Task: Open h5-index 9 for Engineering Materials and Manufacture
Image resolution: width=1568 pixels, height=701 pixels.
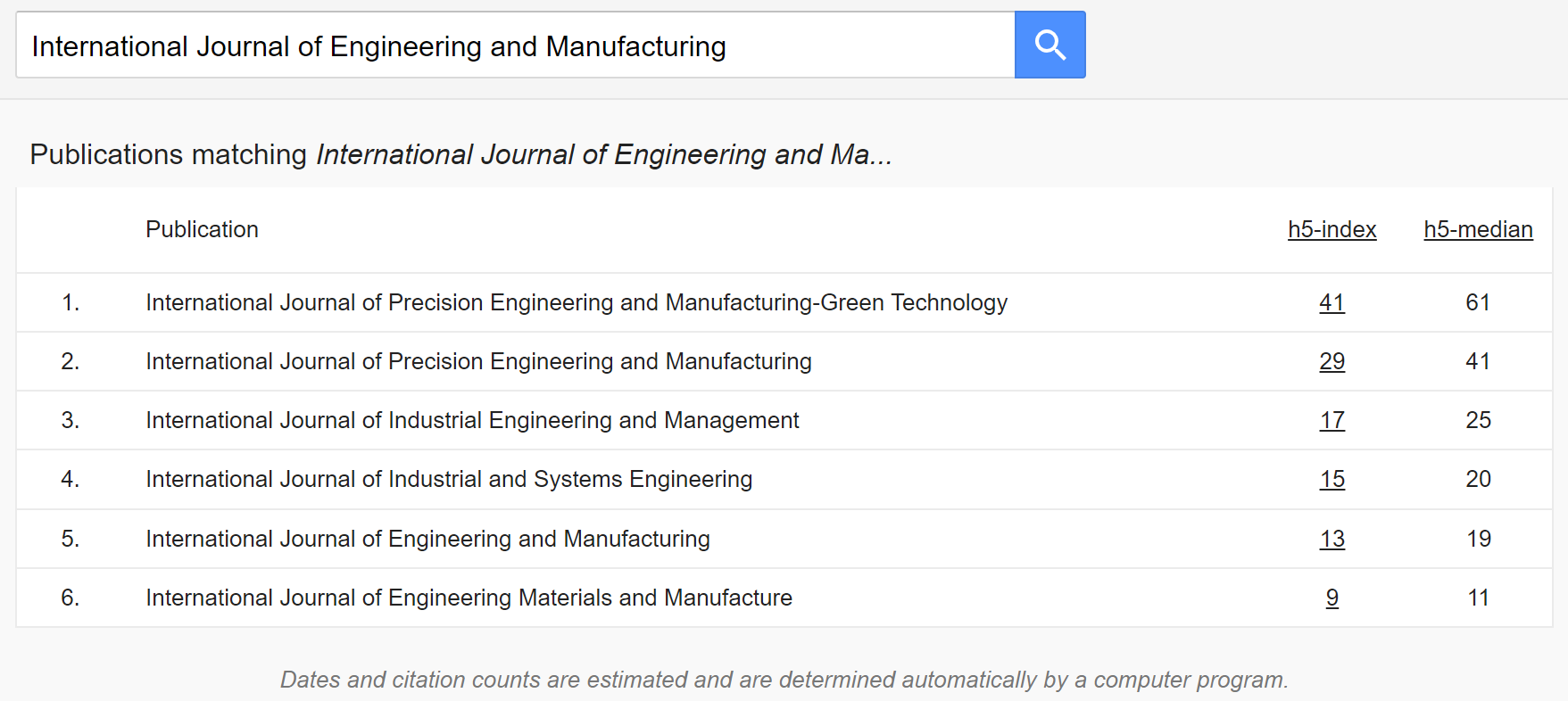Action: 1332,598
